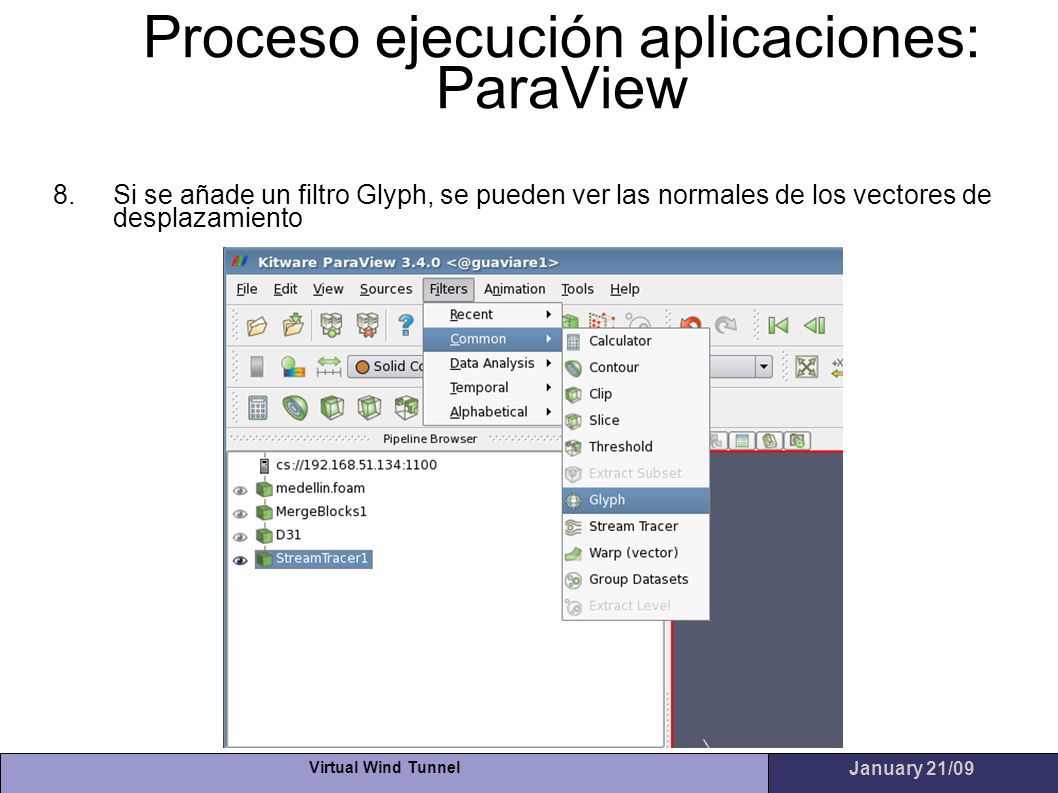The height and width of the screenshot is (793, 1058).
Task: Expand the Data Analysis submenu
Action: pos(492,363)
